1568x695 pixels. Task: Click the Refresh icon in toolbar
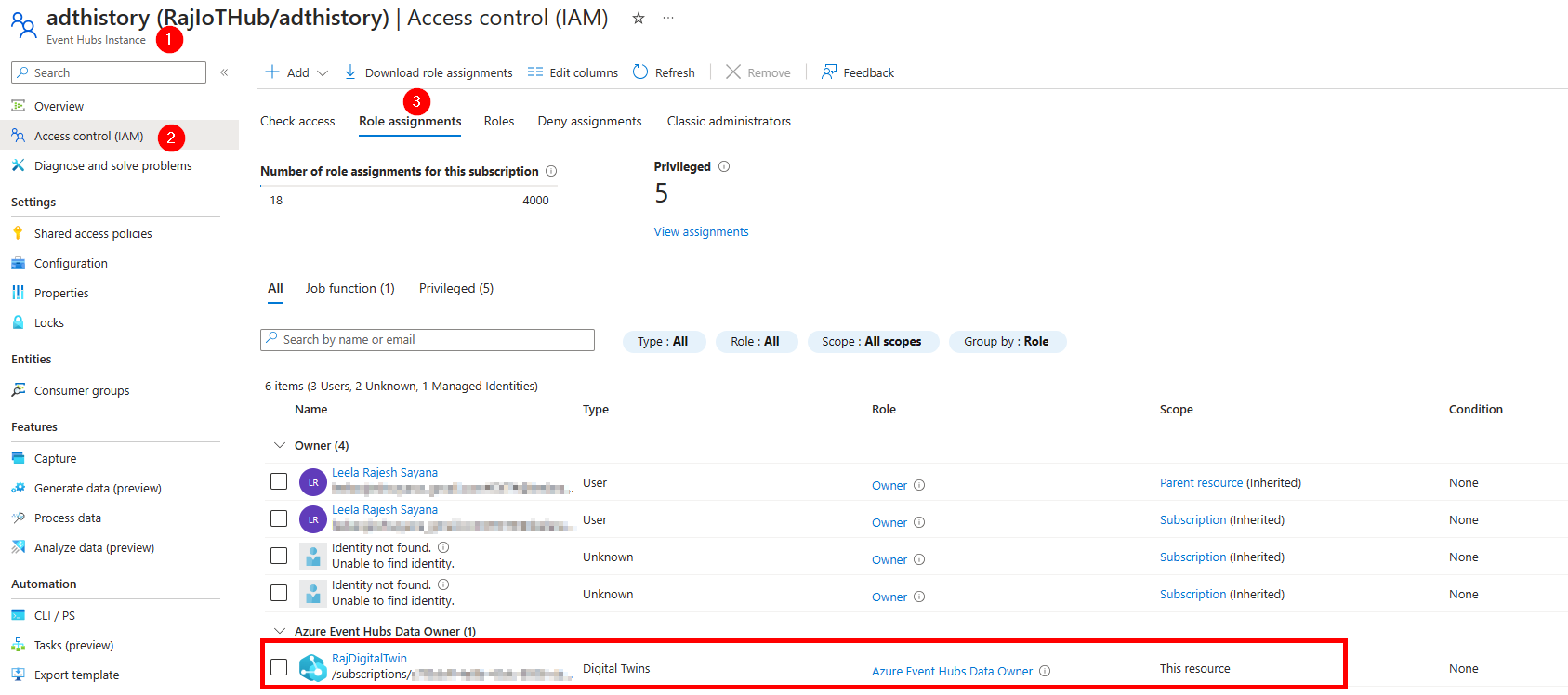point(640,72)
